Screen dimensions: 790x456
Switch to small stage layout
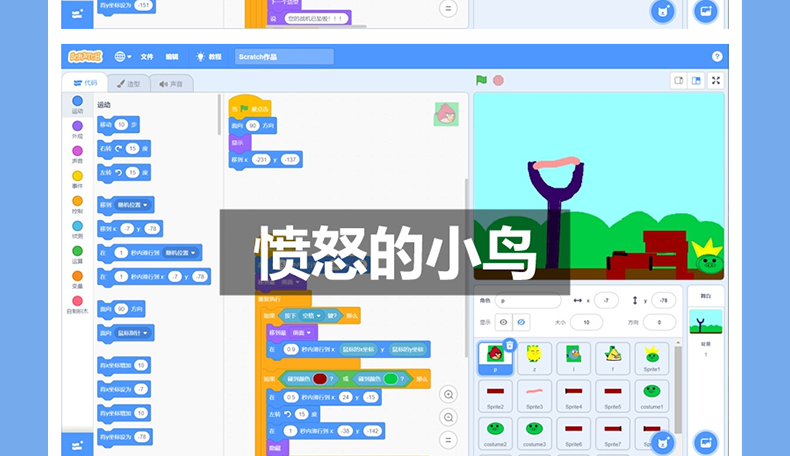pyautogui.click(x=679, y=81)
